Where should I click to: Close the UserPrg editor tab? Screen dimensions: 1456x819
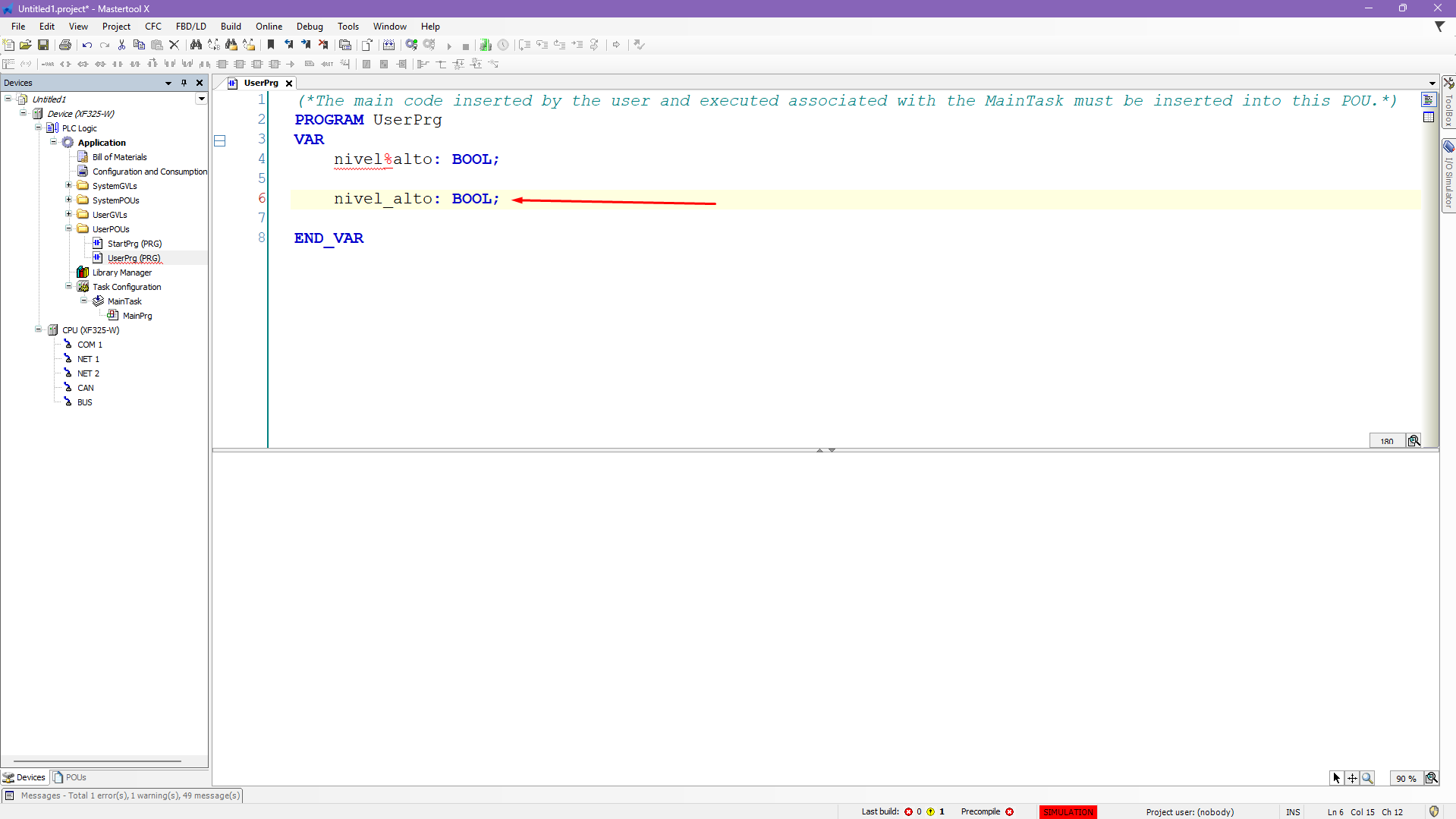289,83
